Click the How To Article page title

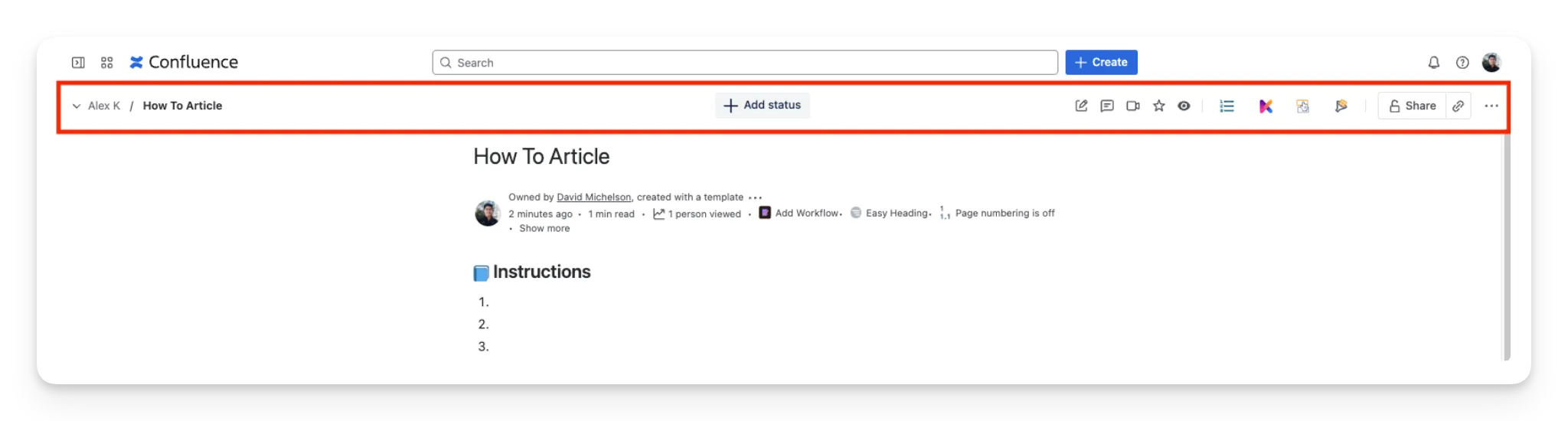click(x=541, y=157)
